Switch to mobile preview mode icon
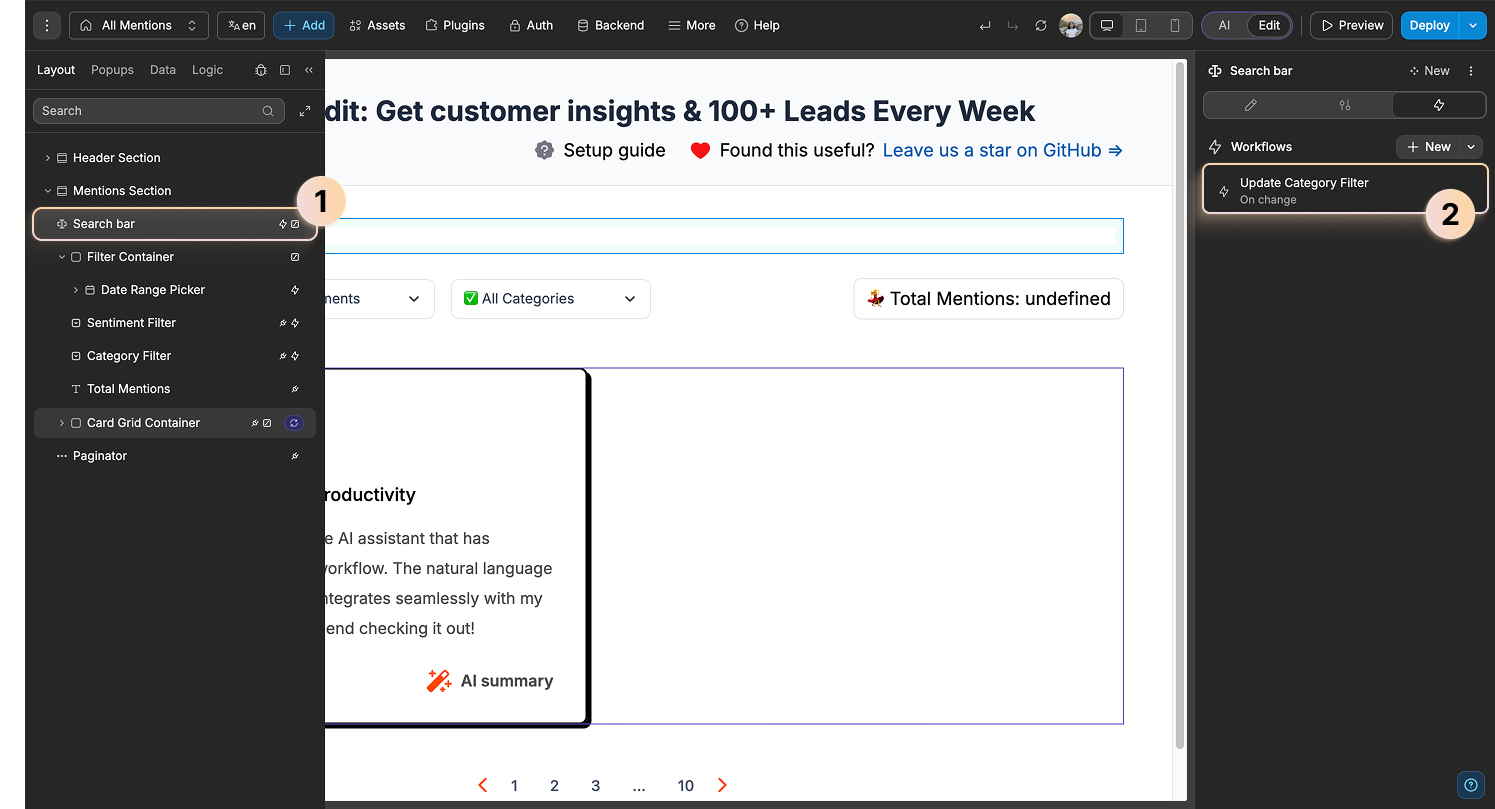Viewport: 1495px width, 809px height. point(1173,25)
